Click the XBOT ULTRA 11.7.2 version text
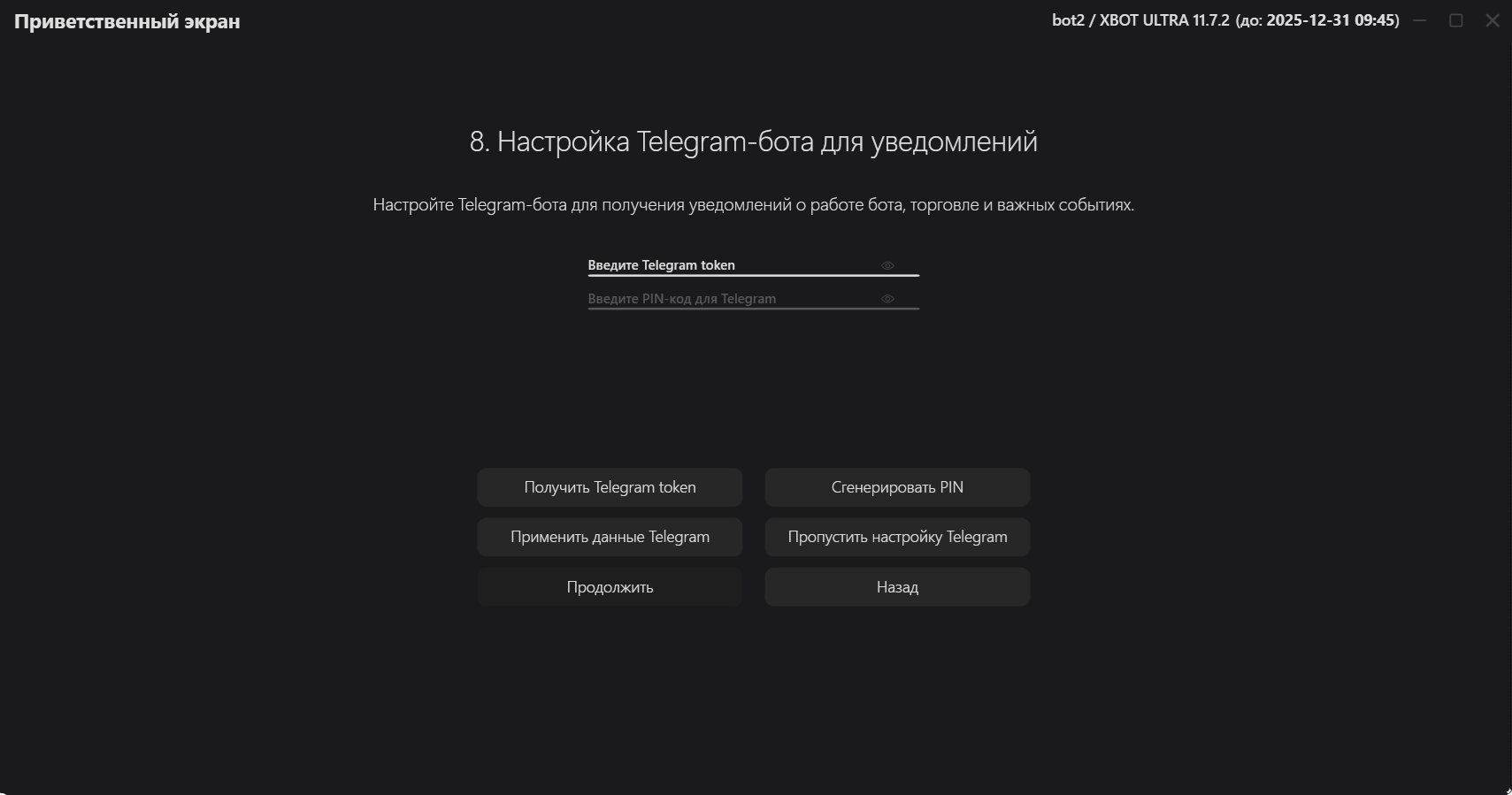This screenshot has width=1512, height=795. (1164, 20)
